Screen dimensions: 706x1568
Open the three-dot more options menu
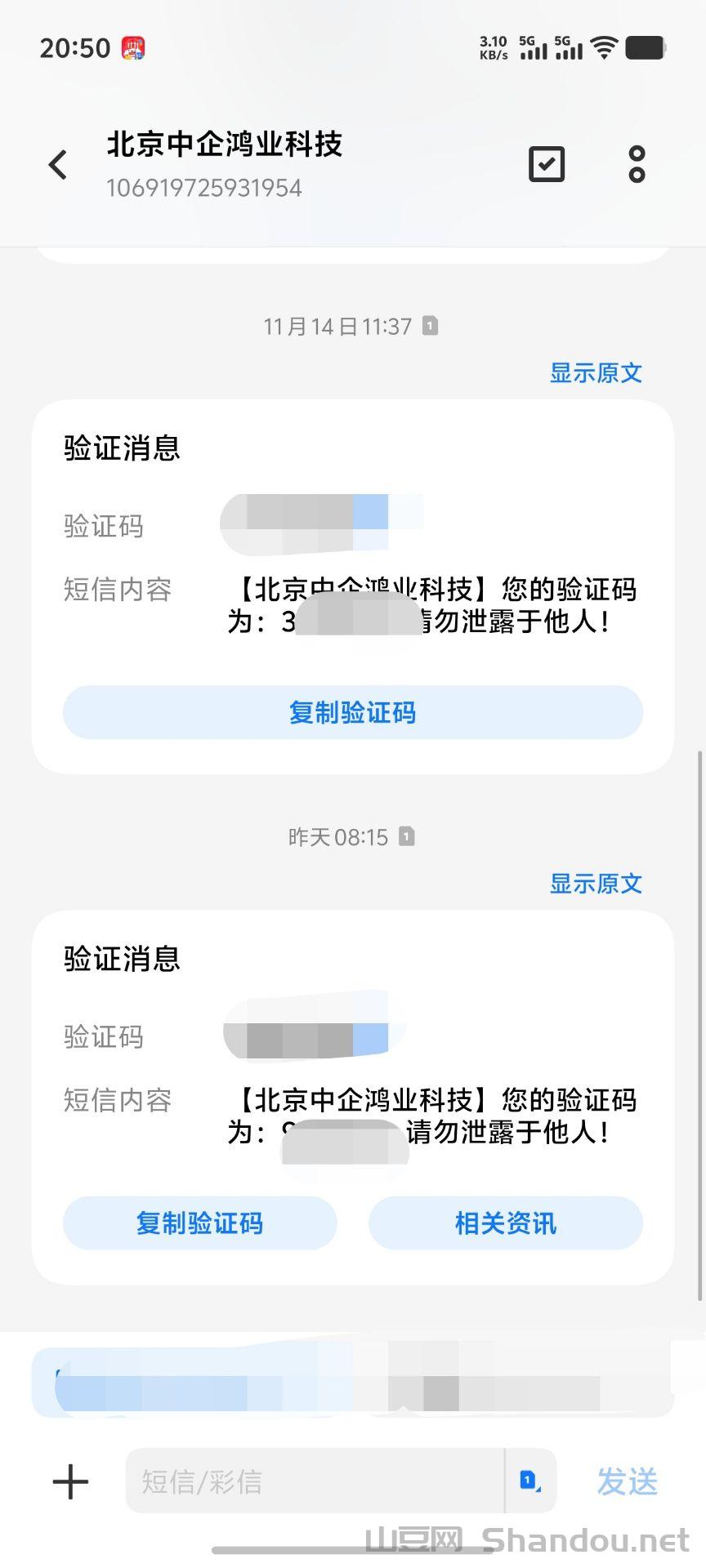pyautogui.click(x=637, y=165)
